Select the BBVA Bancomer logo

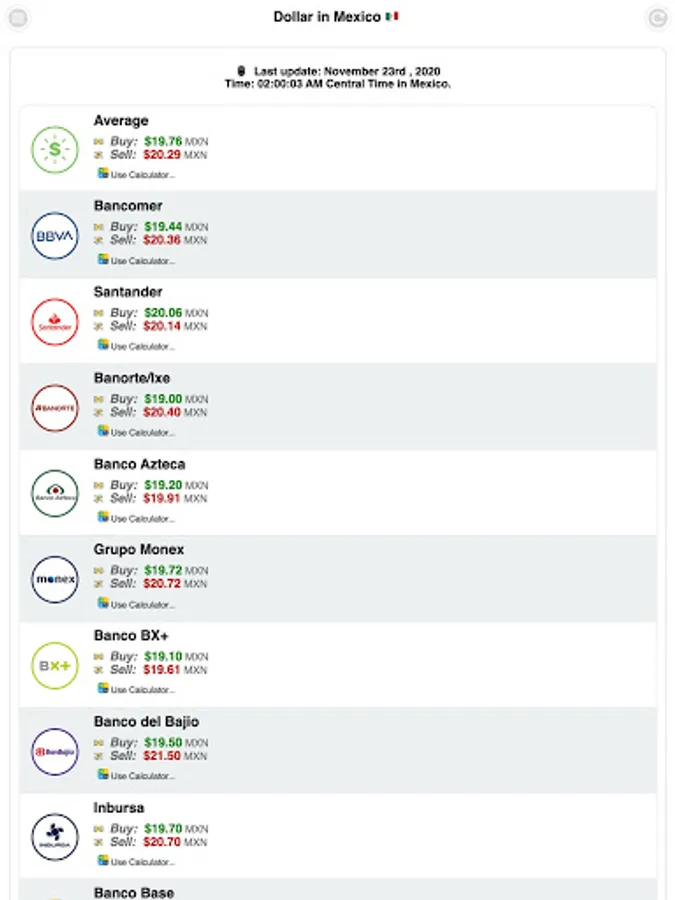(54, 236)
